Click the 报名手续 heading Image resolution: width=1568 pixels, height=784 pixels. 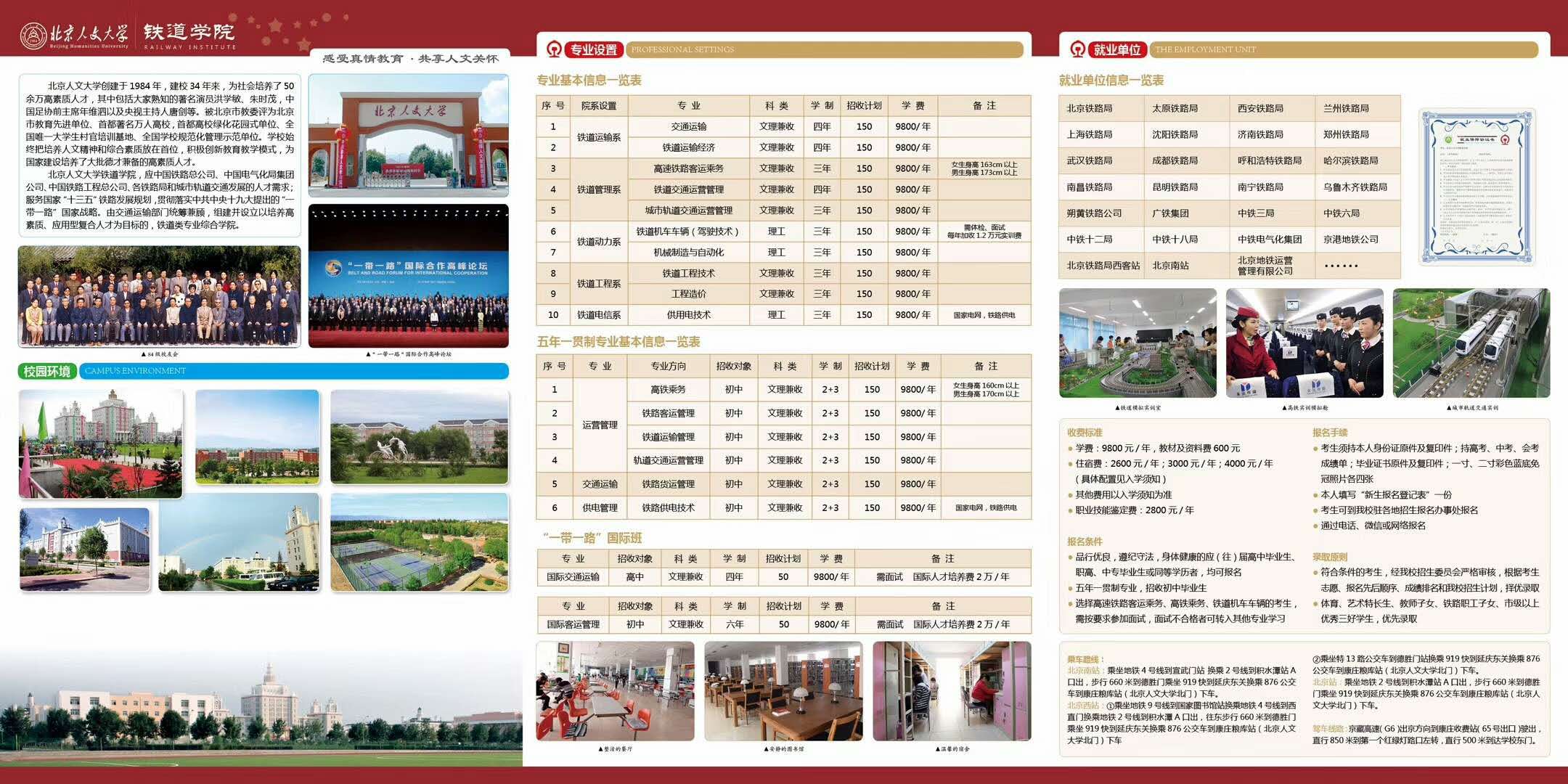(1330, 432)
